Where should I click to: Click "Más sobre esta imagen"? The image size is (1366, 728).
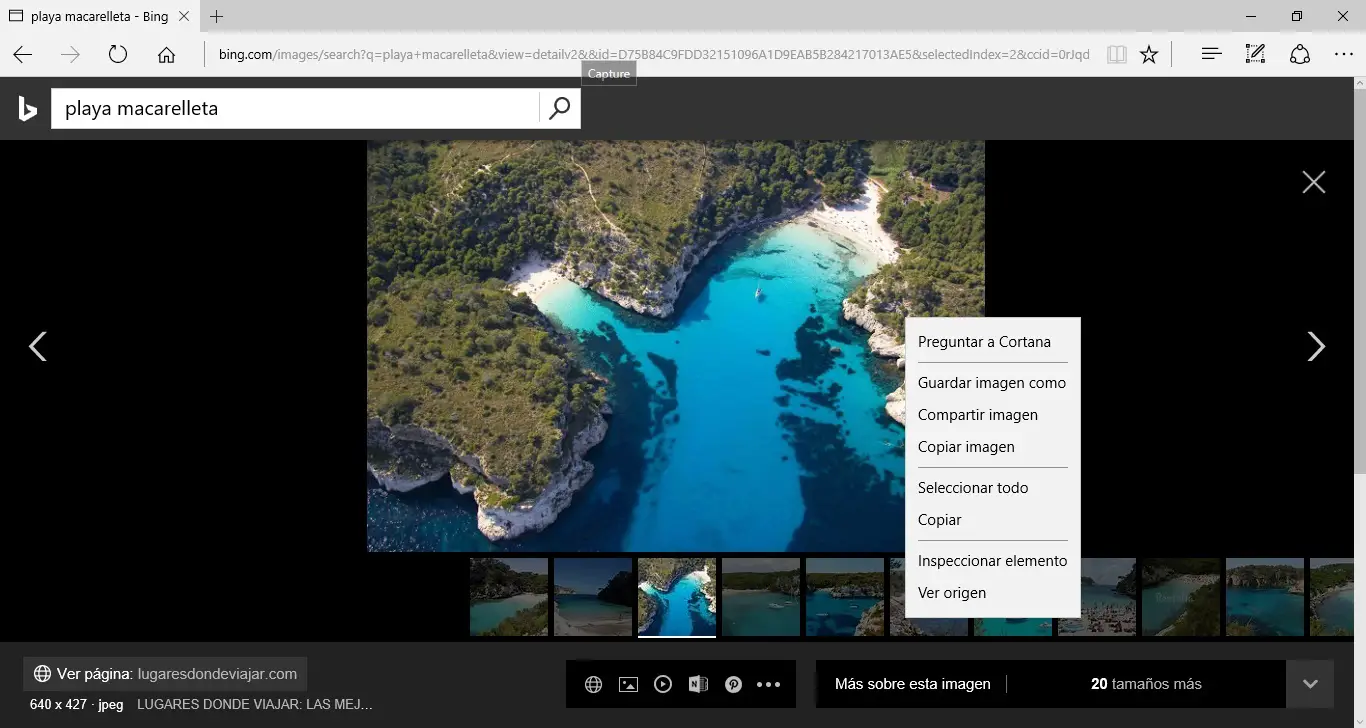(912, 684)
